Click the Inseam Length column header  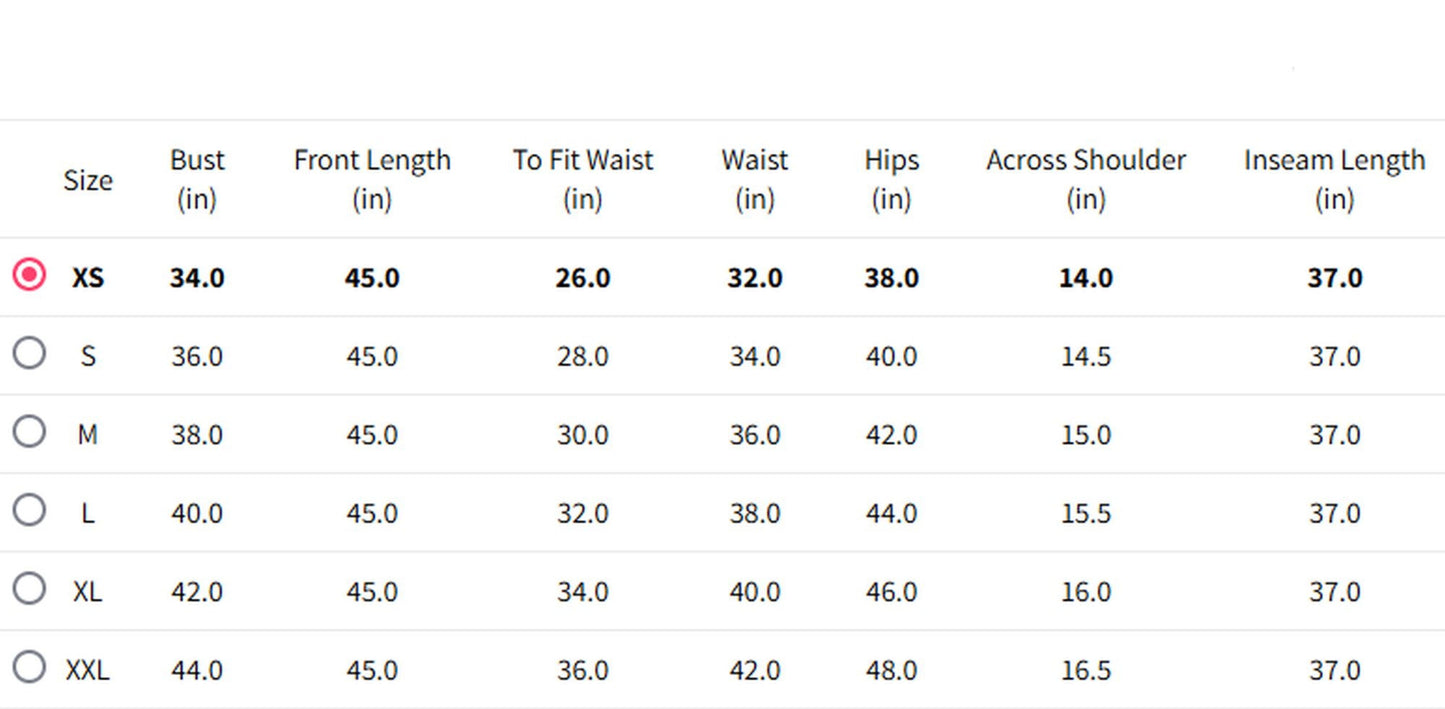1334,179
